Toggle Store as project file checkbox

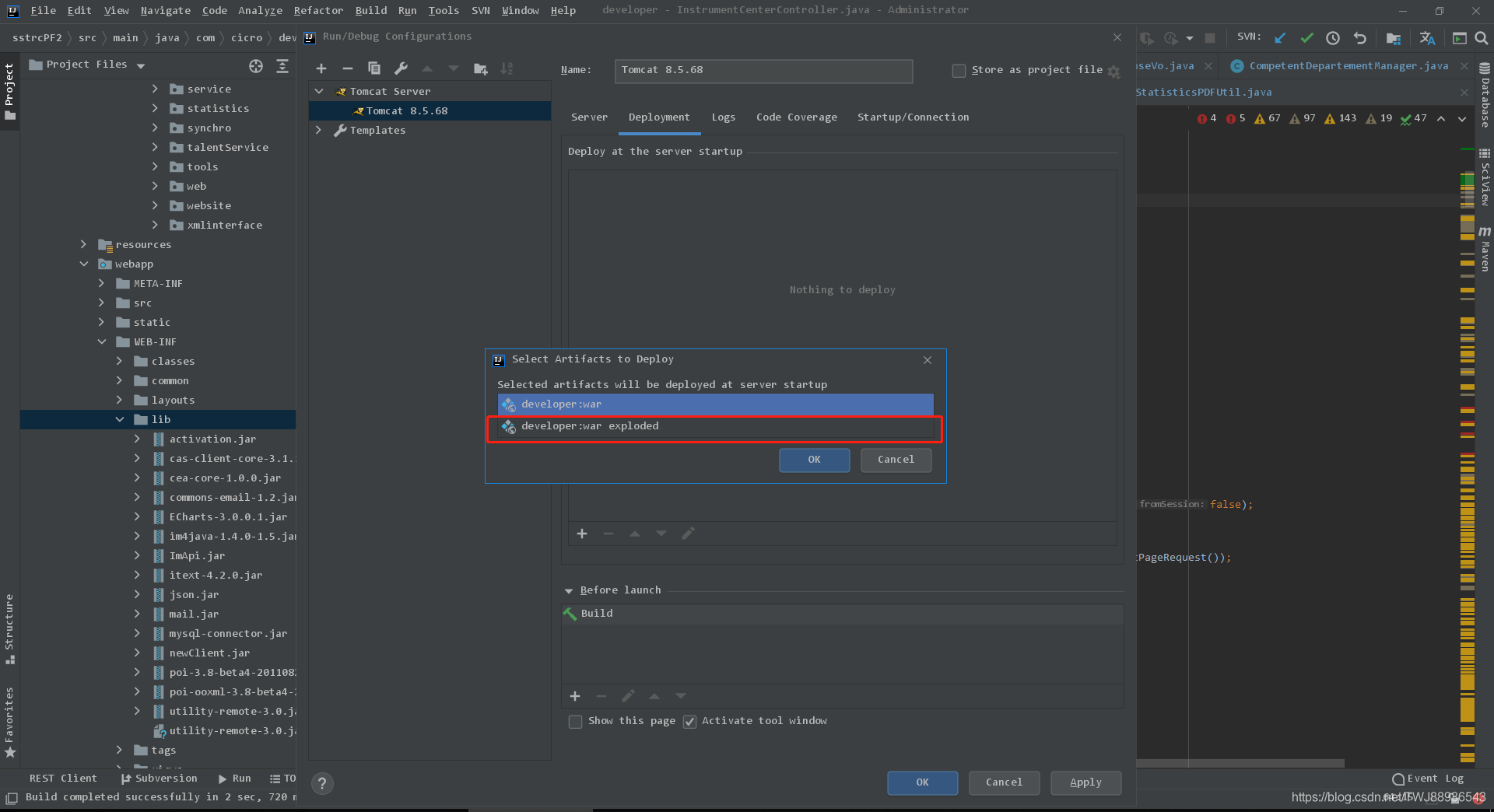tap(959, 71)
